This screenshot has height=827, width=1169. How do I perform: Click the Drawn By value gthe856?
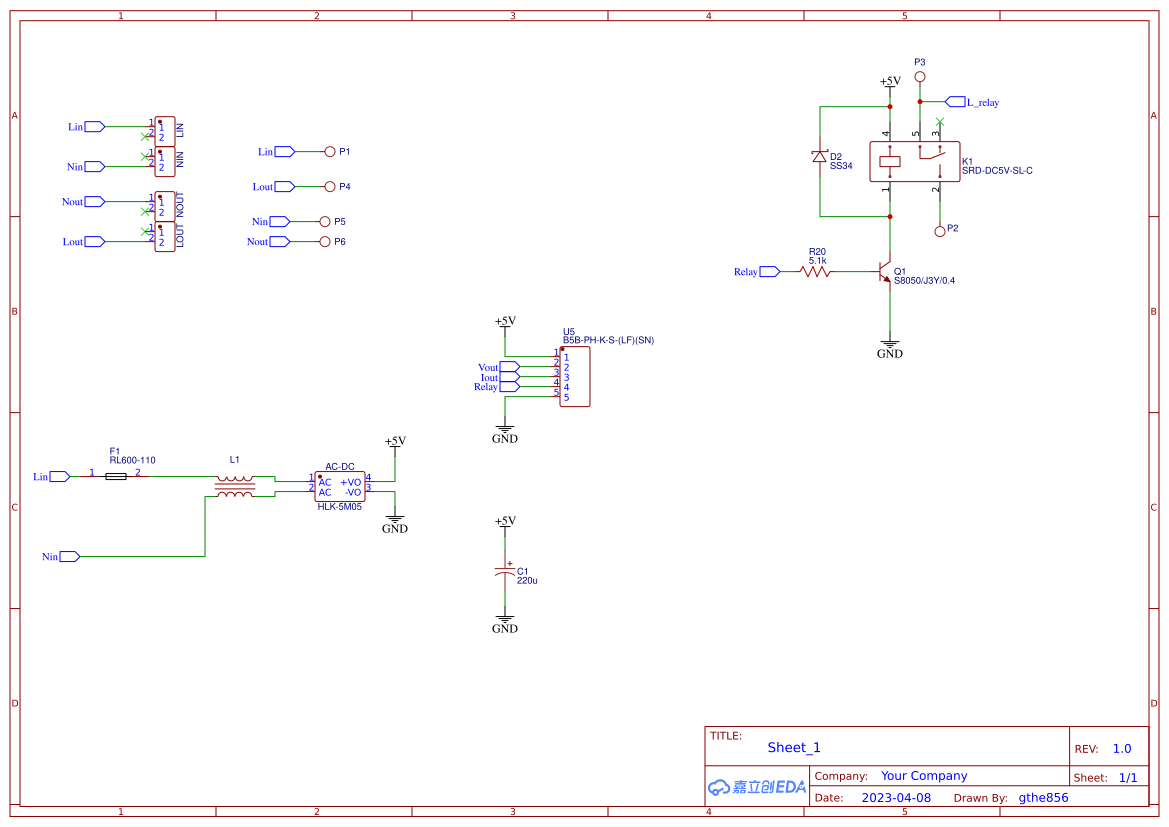[1043, 797]
